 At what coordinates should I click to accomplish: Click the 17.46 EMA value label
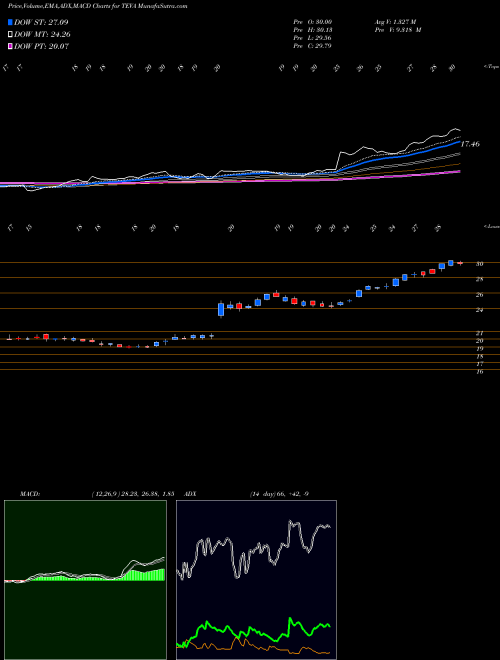pyautogui.click(x=470, y=144)
